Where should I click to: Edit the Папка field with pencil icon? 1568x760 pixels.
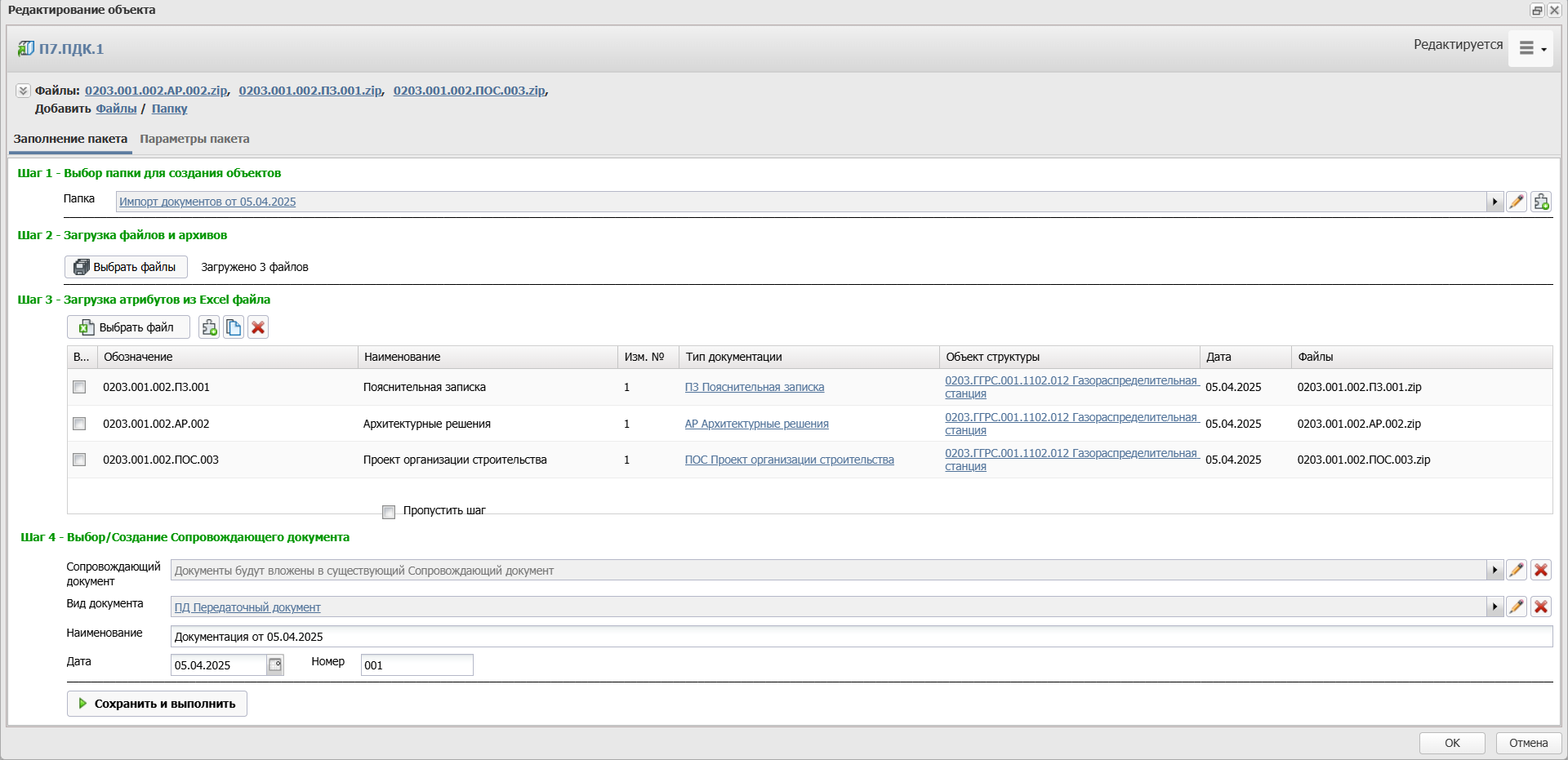pos(1517,202)
